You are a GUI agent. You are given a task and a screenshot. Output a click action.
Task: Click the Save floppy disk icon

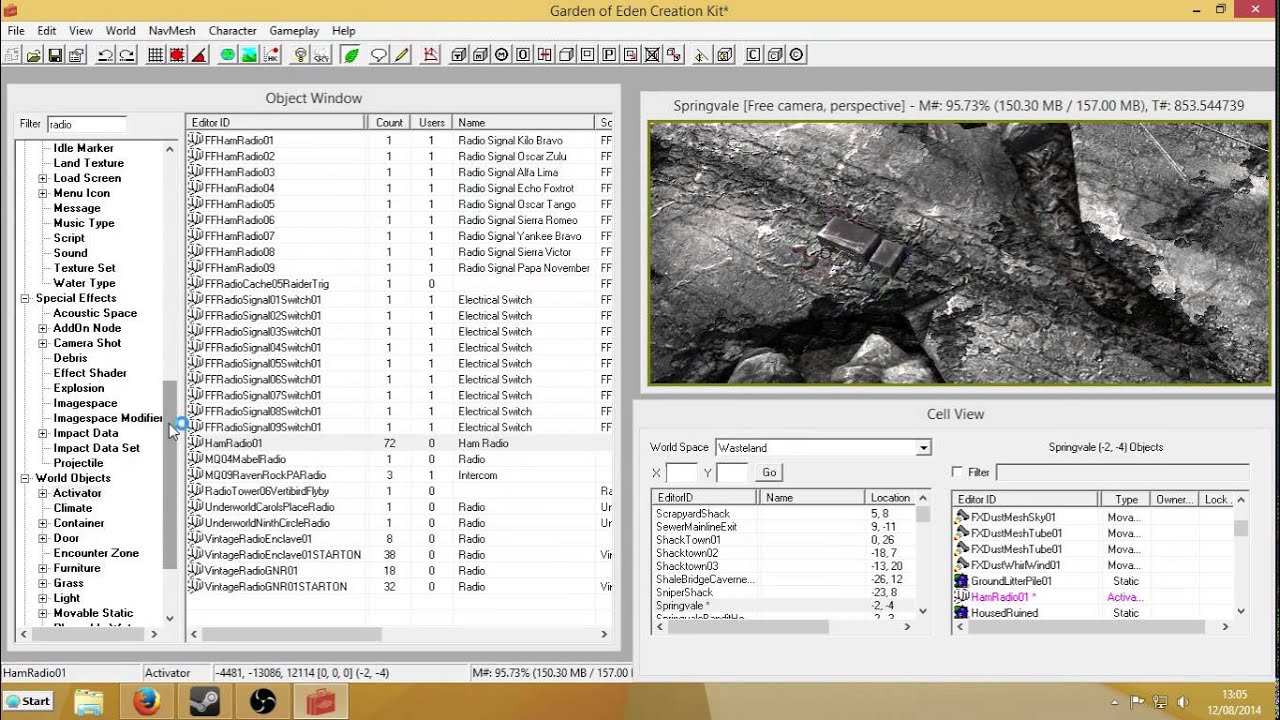click(55, 55)
